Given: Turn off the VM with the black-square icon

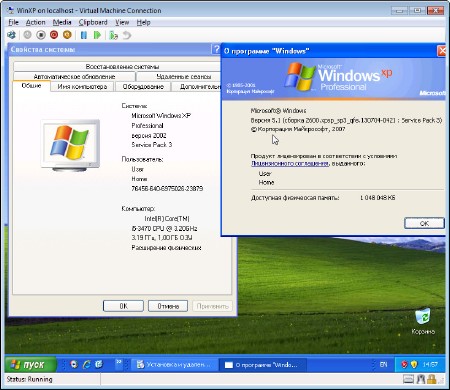Looking at the screenshot, I should pyautogui.click(x=41, y=35).
